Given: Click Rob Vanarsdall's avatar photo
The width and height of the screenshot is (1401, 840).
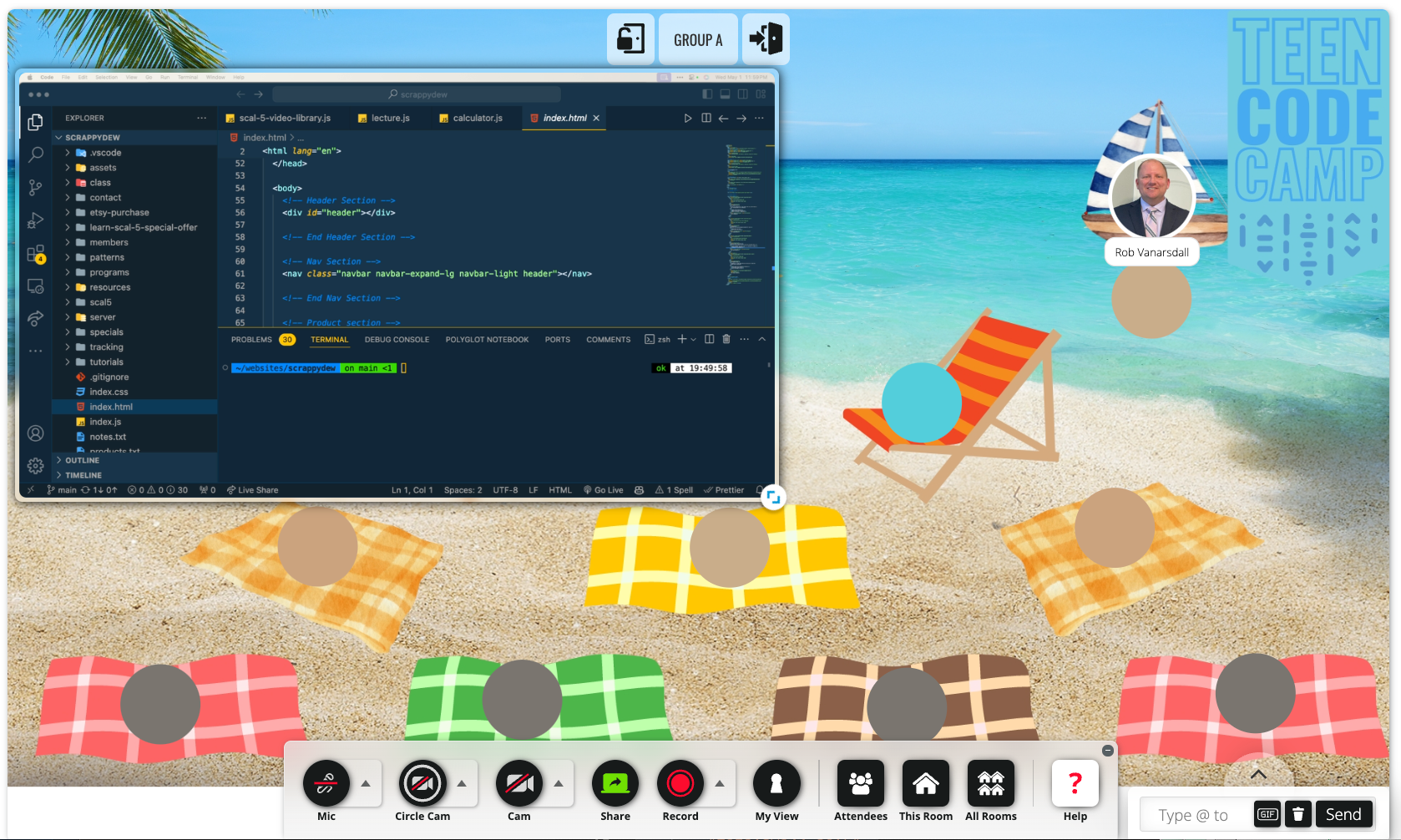Looking at the screenshot, I should 1151,196.
